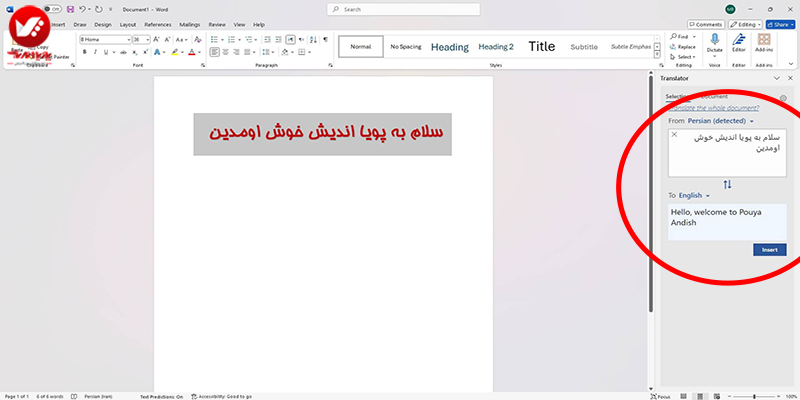Click Accessibility: Good to go status
Viewport: 800px width, 400px height.
tap(221, 396)
